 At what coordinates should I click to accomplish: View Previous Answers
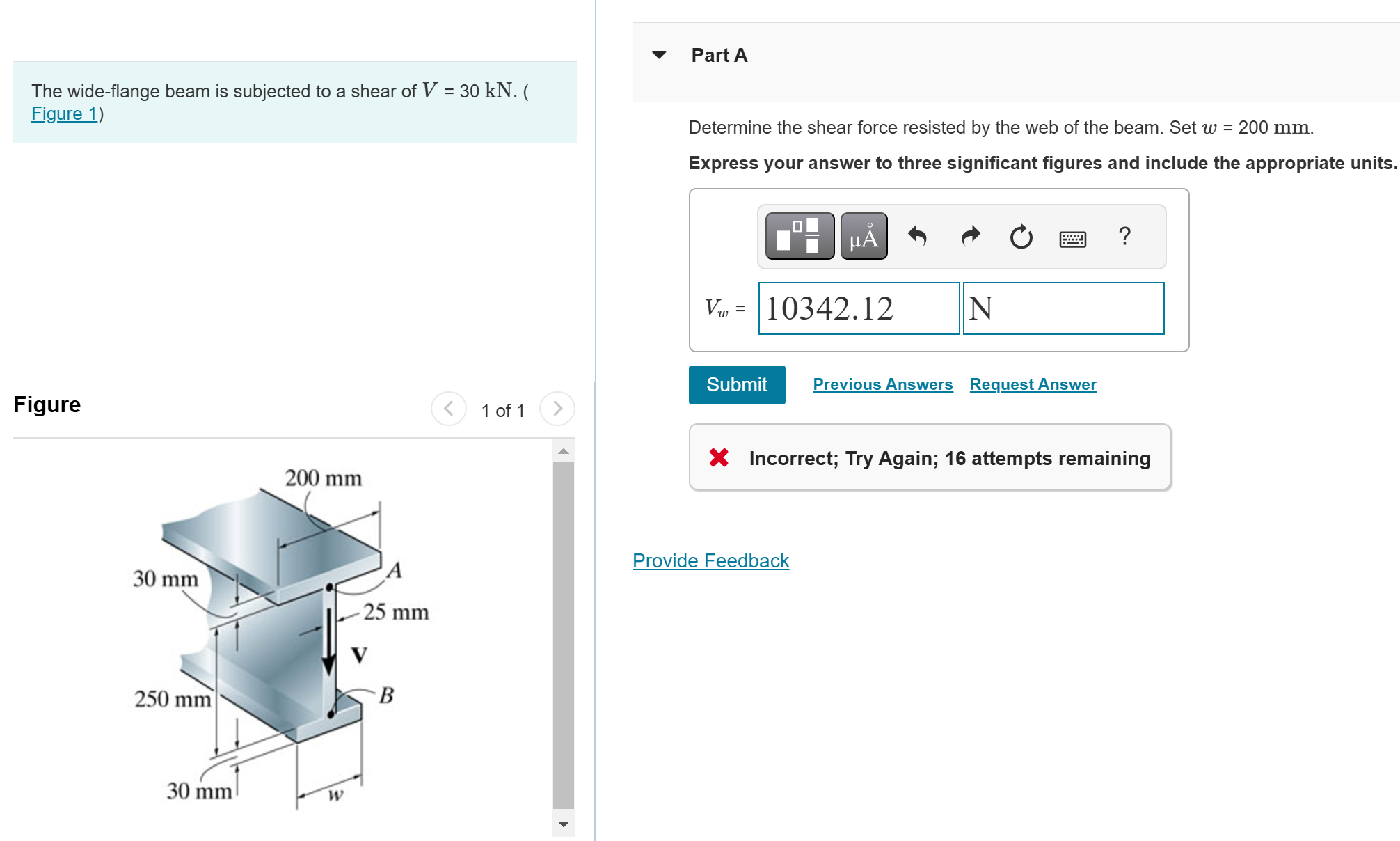(882, 384)
